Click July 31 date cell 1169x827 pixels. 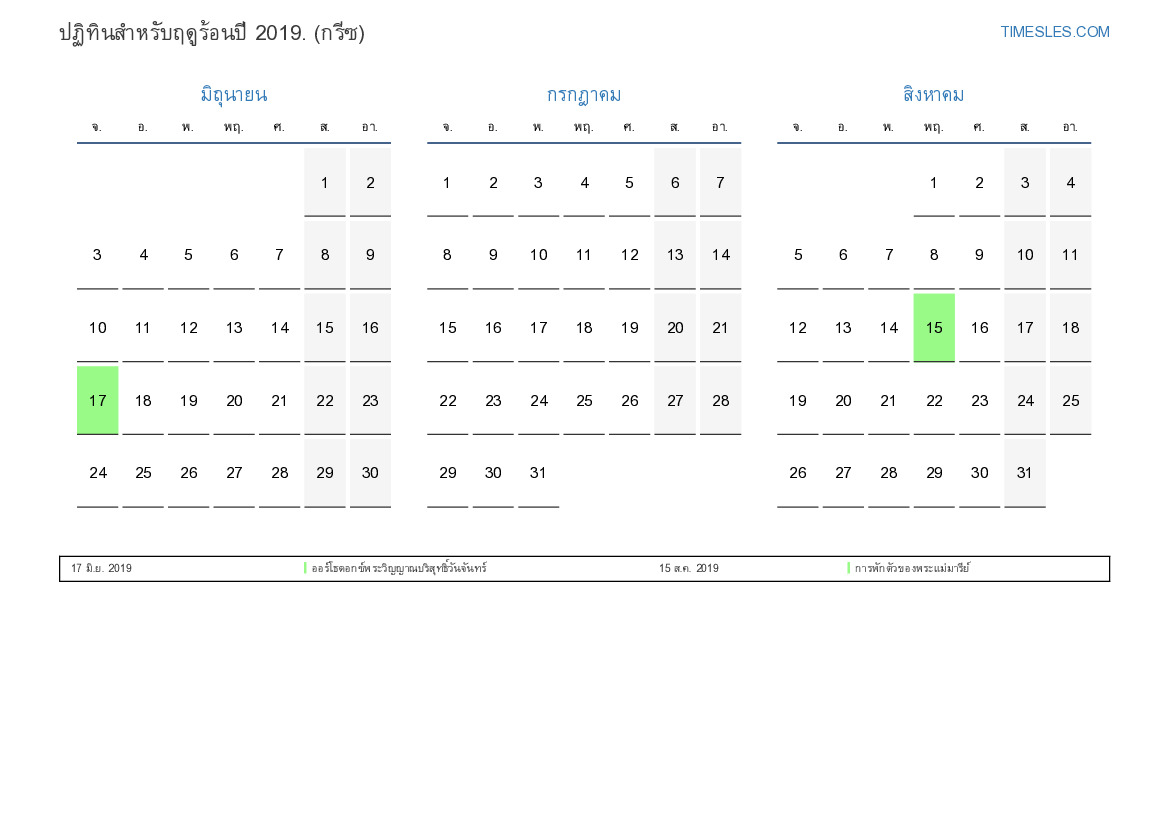pyautogui.click(x=538, y=472)
